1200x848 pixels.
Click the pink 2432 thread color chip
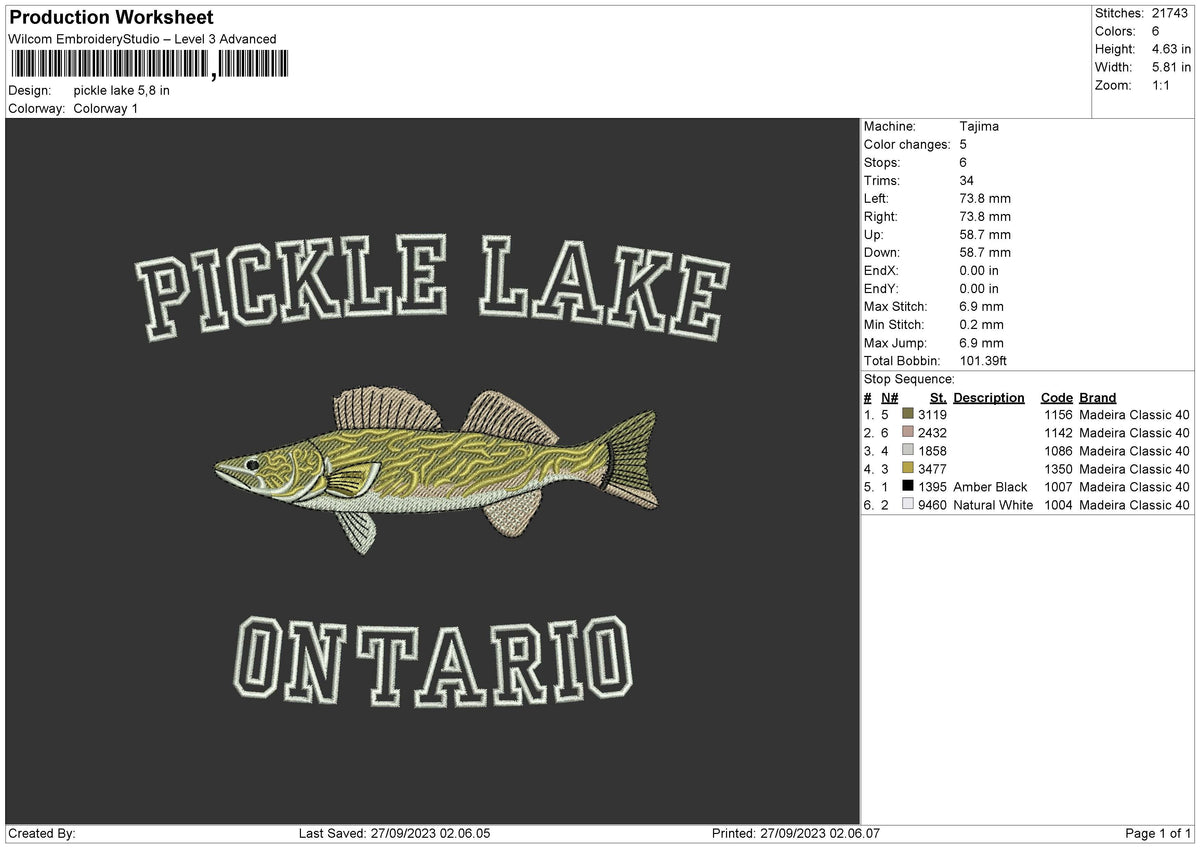[x=906, y=433]
